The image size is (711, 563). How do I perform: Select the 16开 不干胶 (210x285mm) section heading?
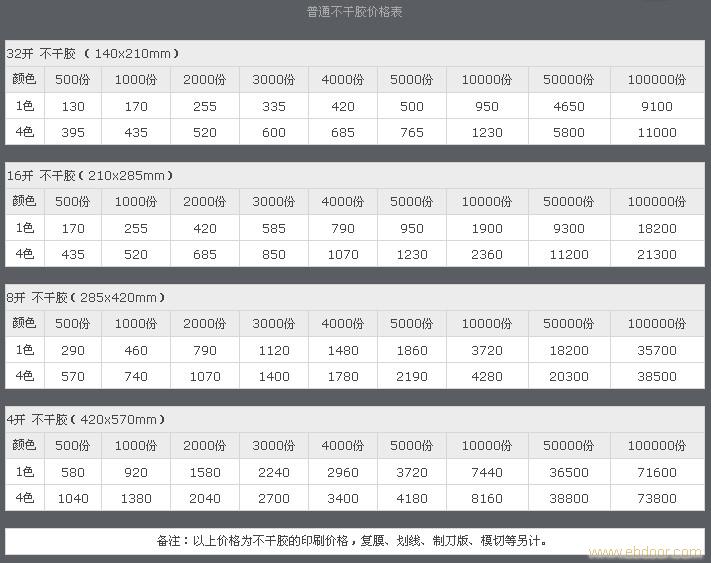pos(90,175)
